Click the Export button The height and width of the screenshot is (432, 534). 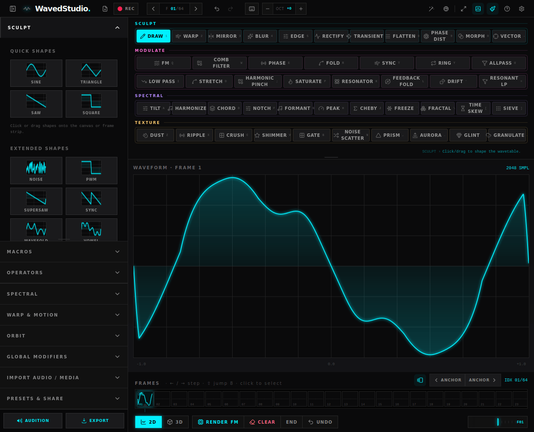[x=95, y=420]
